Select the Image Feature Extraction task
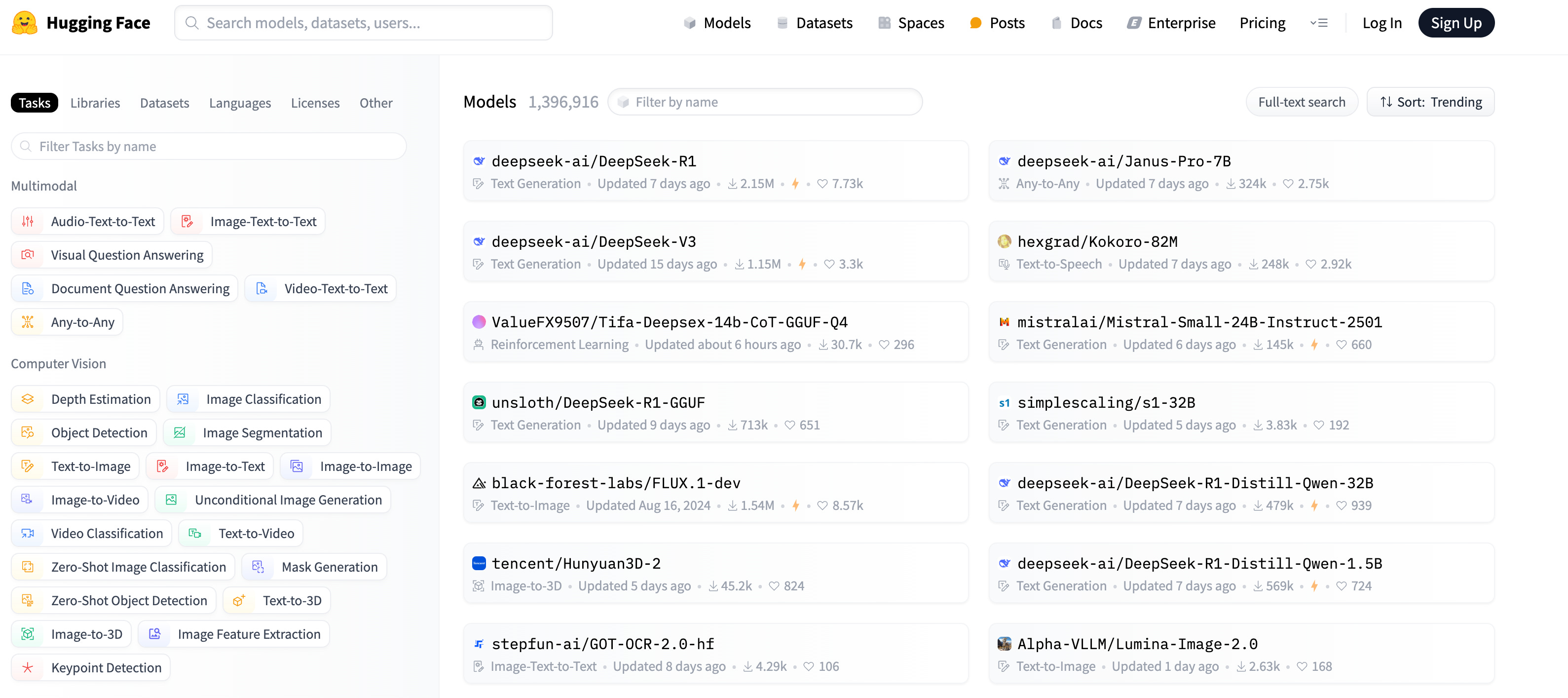The width and height of the screenshot is (1568, 698). pyautogui.click(x=234, y=635)
